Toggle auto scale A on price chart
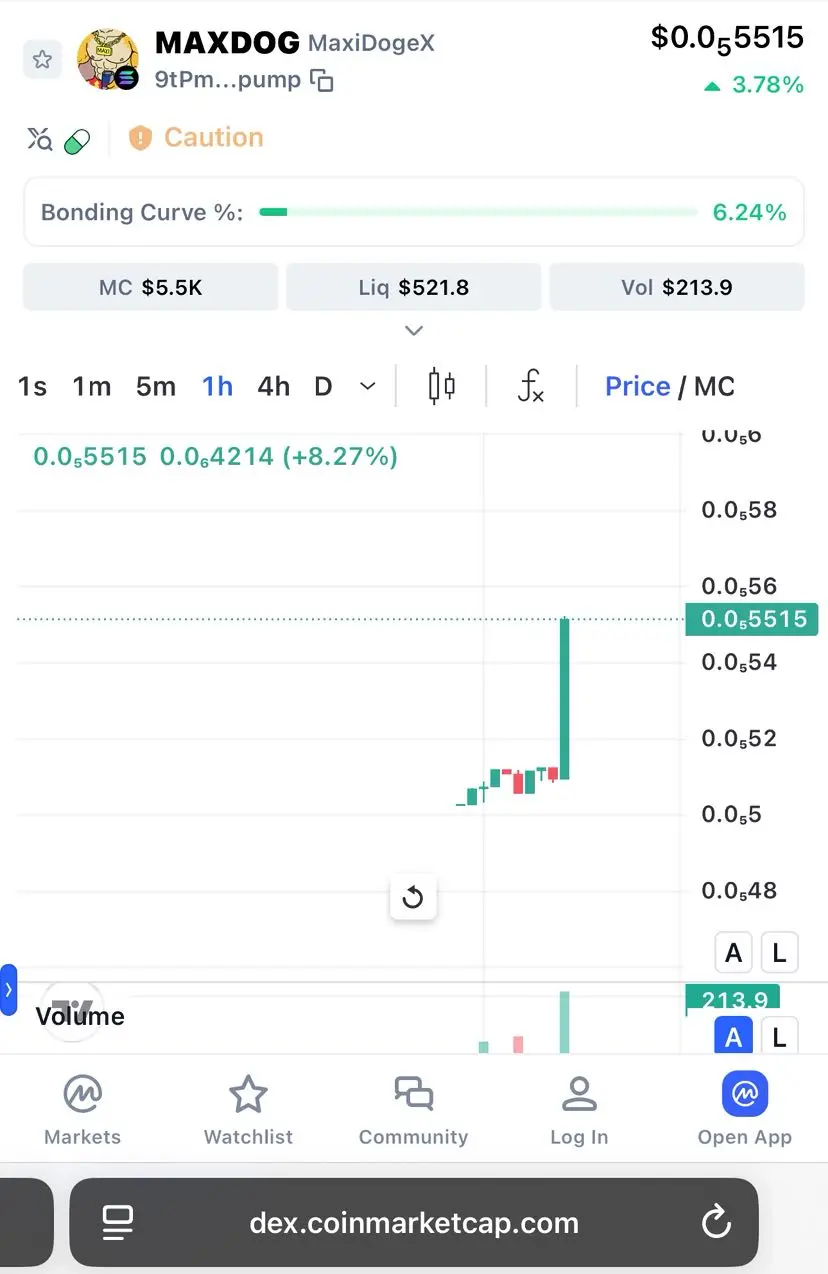 click(733, 953)
